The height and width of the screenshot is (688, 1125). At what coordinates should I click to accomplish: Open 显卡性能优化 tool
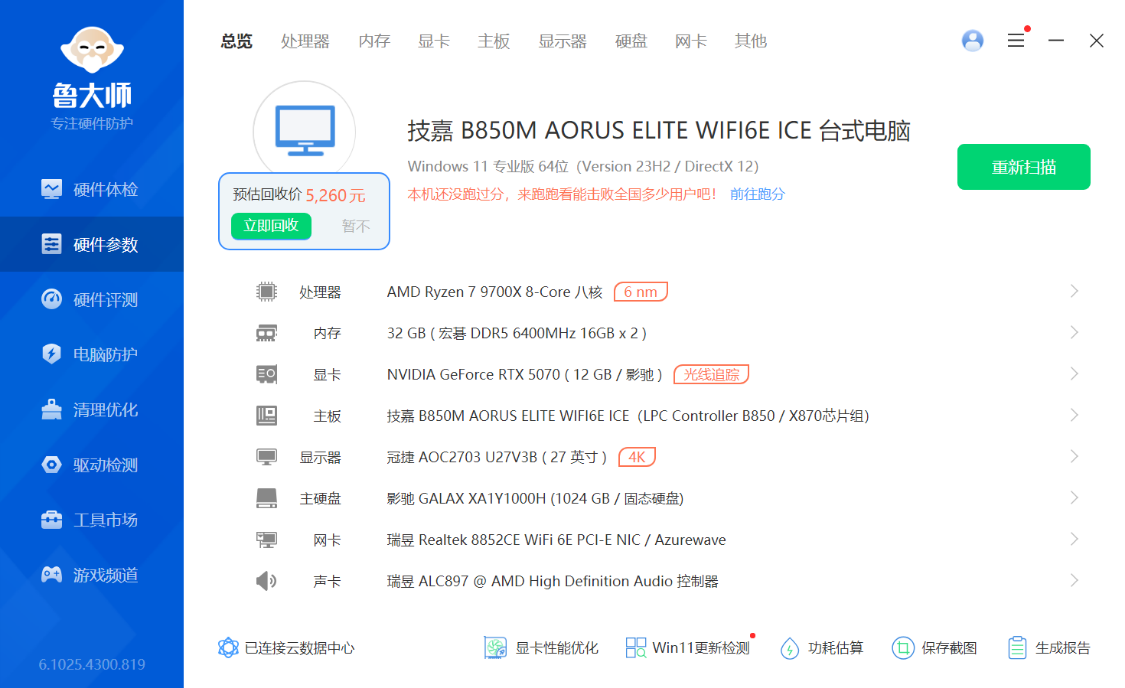coord(542,648)
